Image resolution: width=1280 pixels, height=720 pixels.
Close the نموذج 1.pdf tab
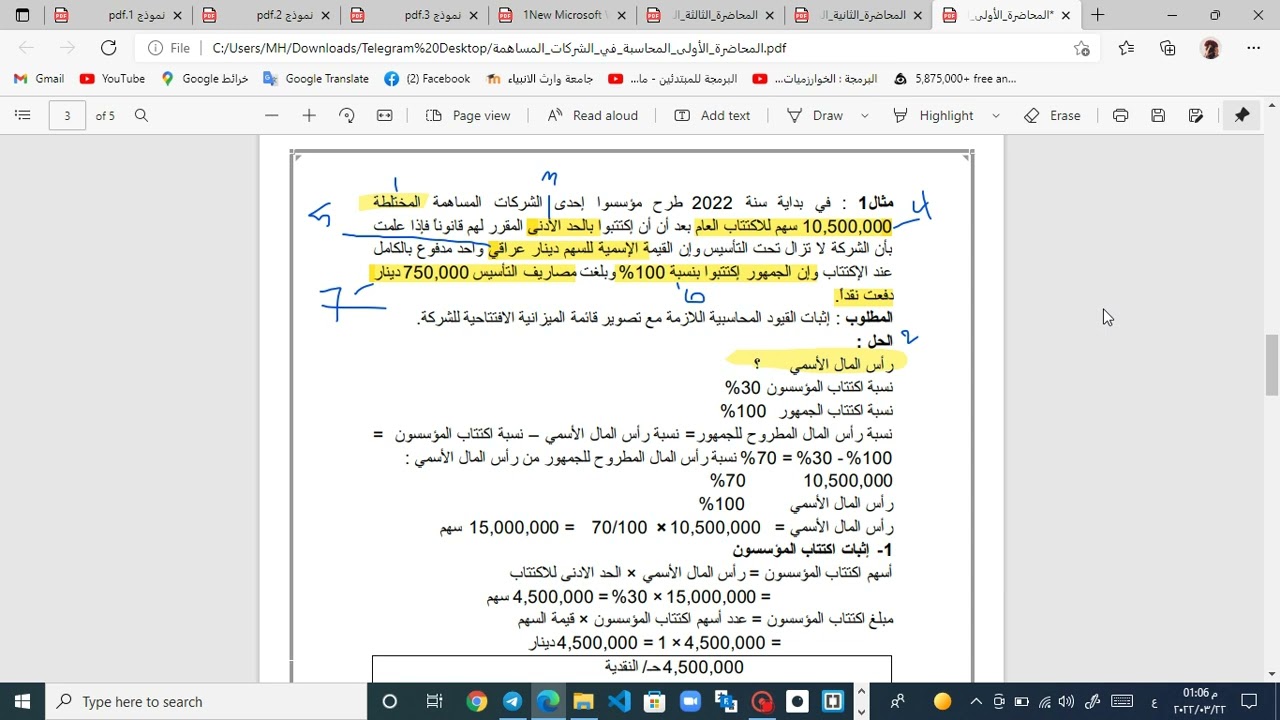pos(178,15)
